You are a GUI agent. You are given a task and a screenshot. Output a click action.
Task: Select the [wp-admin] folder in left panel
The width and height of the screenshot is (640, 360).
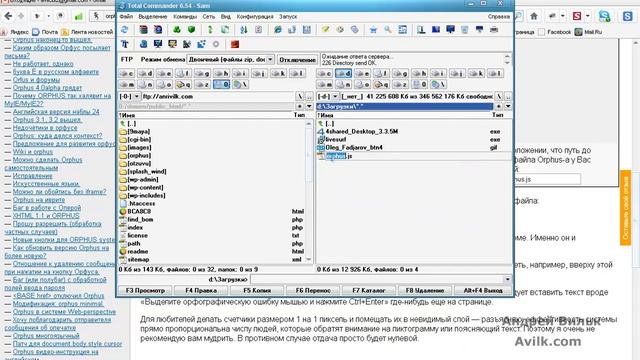[x=142, y=180]
